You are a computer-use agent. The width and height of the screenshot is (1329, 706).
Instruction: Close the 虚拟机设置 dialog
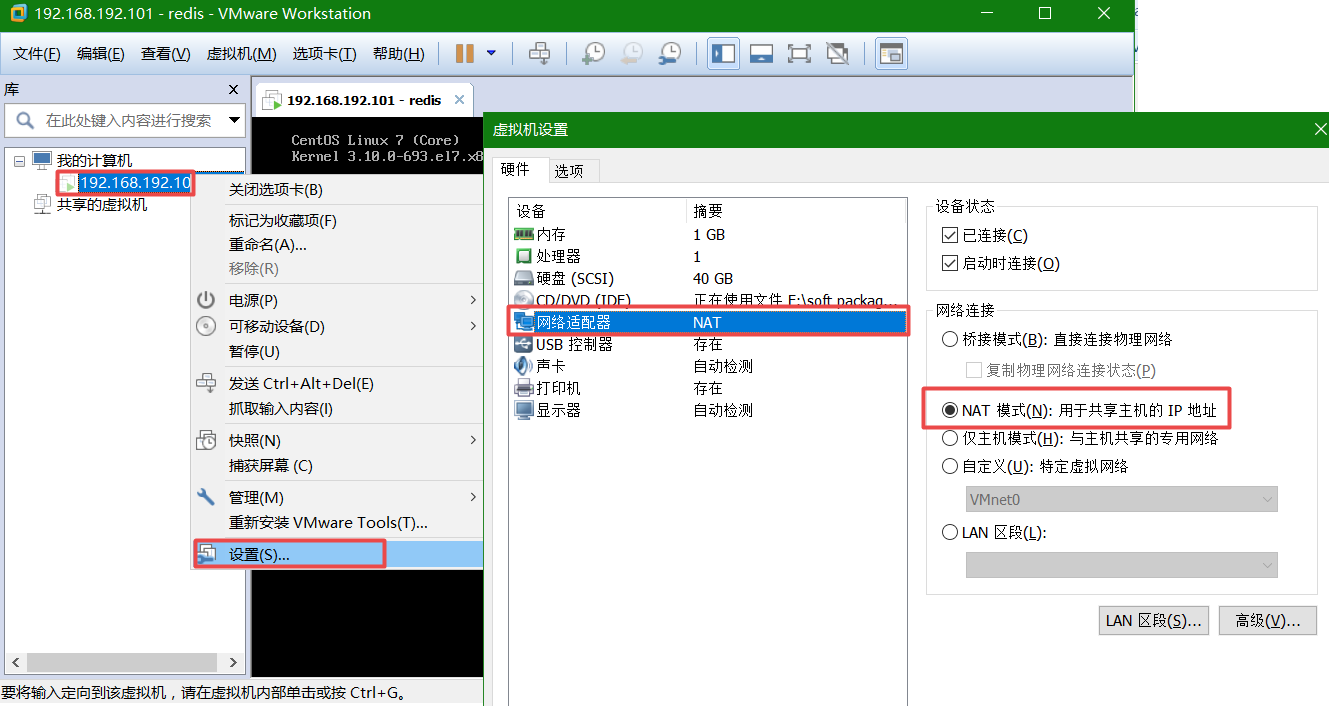[1319, 130]
